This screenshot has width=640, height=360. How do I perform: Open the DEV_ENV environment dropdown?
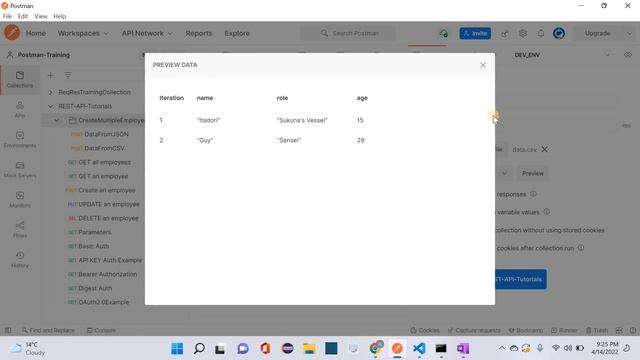563,55
